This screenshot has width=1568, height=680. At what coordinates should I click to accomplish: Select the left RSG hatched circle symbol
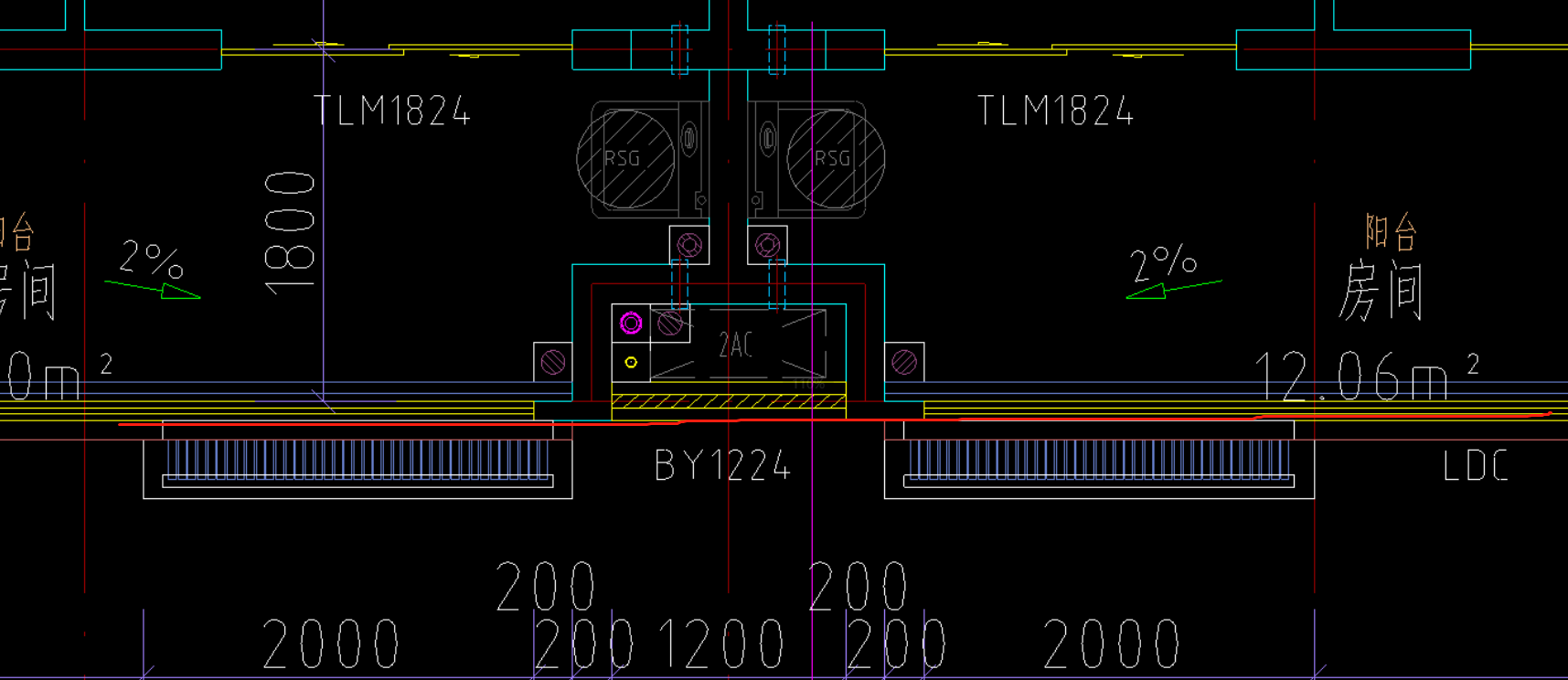(626, 159)
